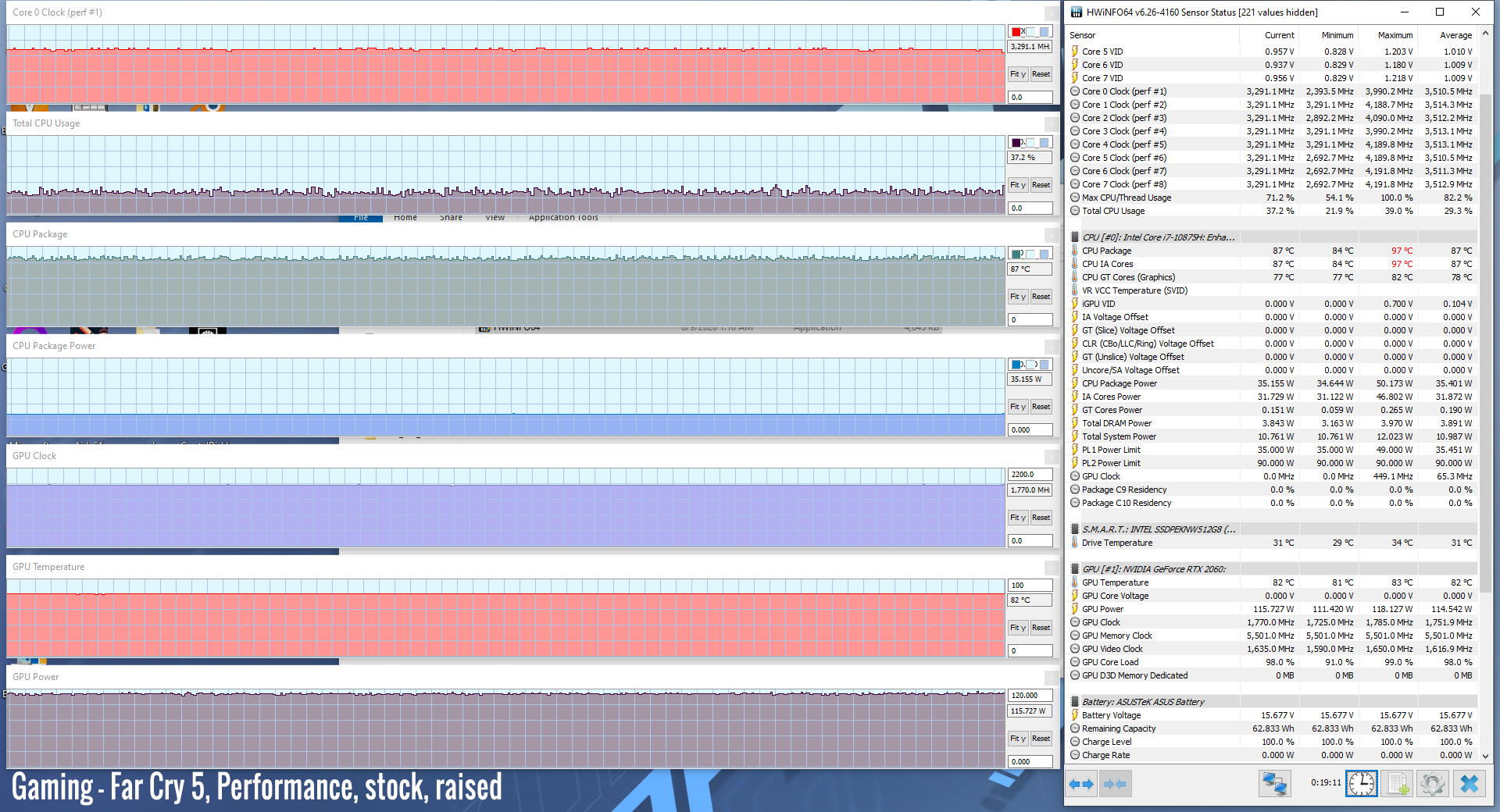
Task: Click the lightning icon of Battery Voltage row
Action: click(1075, 715)
